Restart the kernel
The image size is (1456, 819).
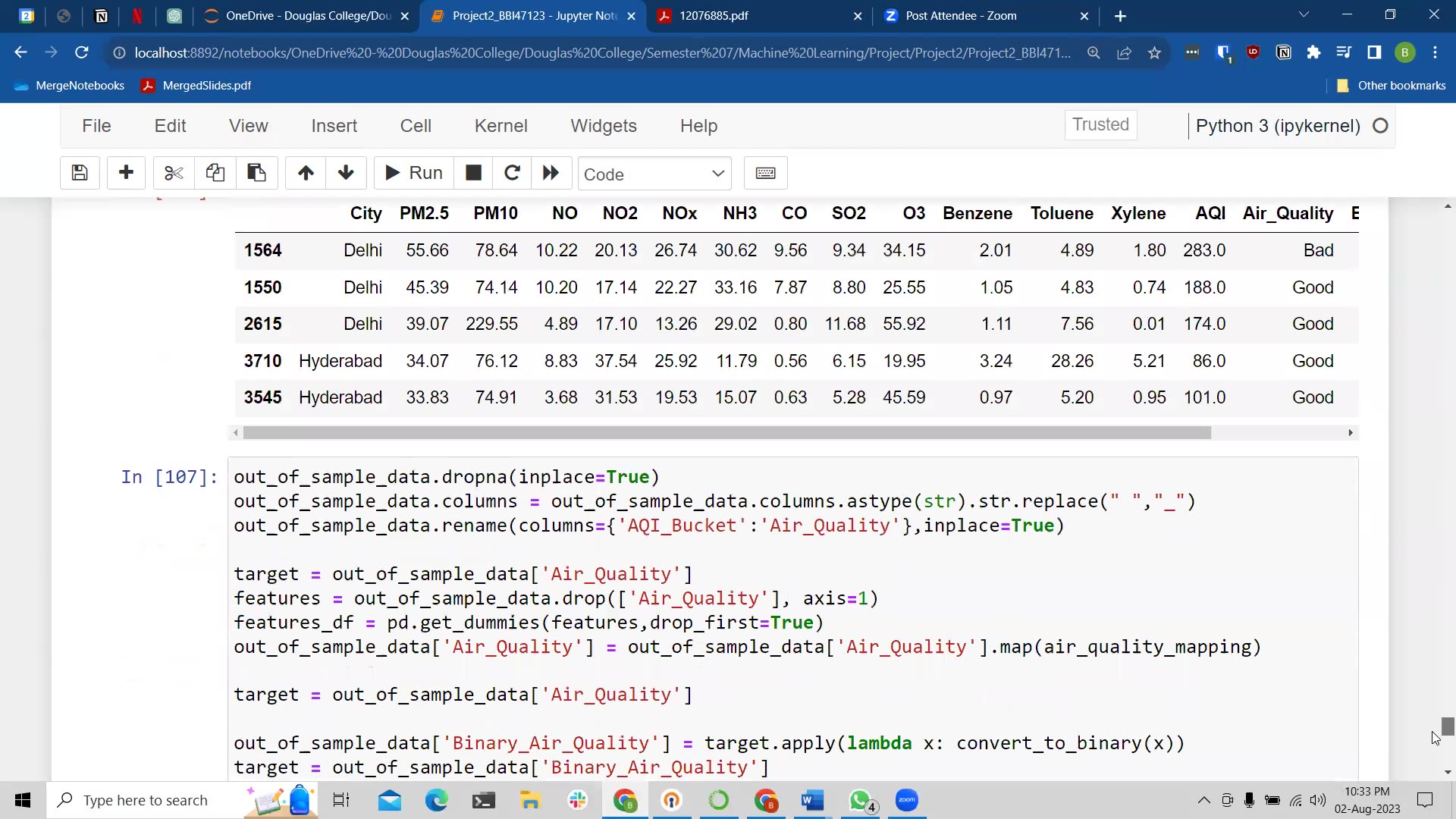512,173
